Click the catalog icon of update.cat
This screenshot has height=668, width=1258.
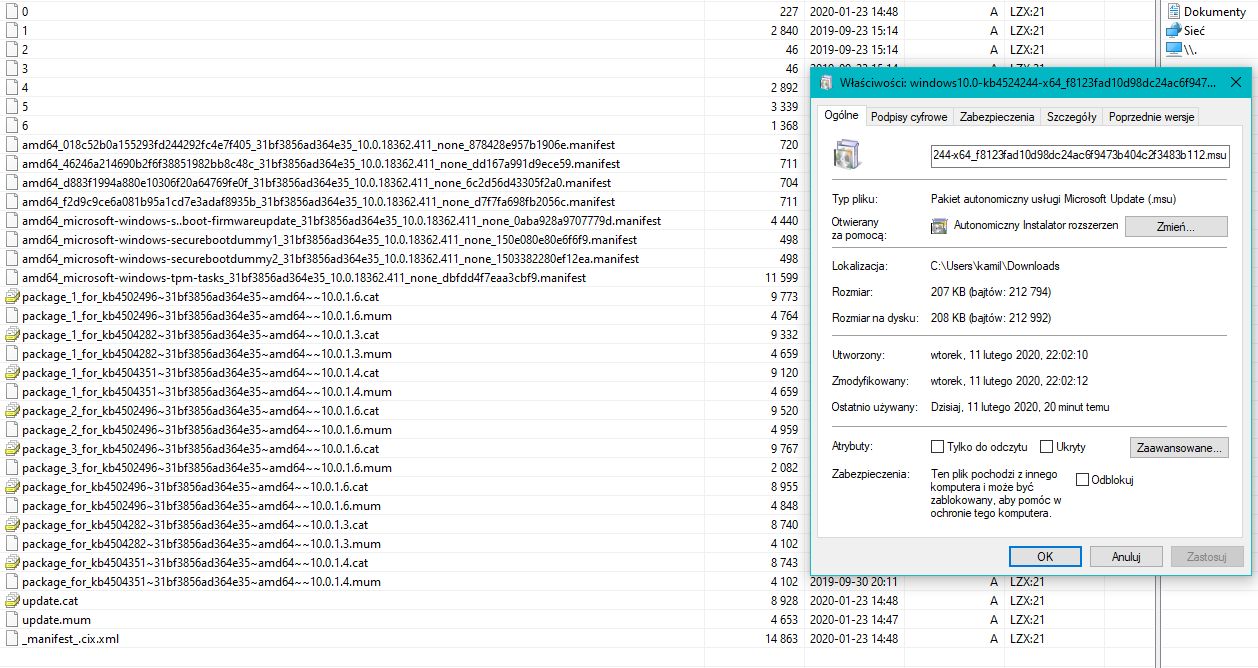(12, 600)
